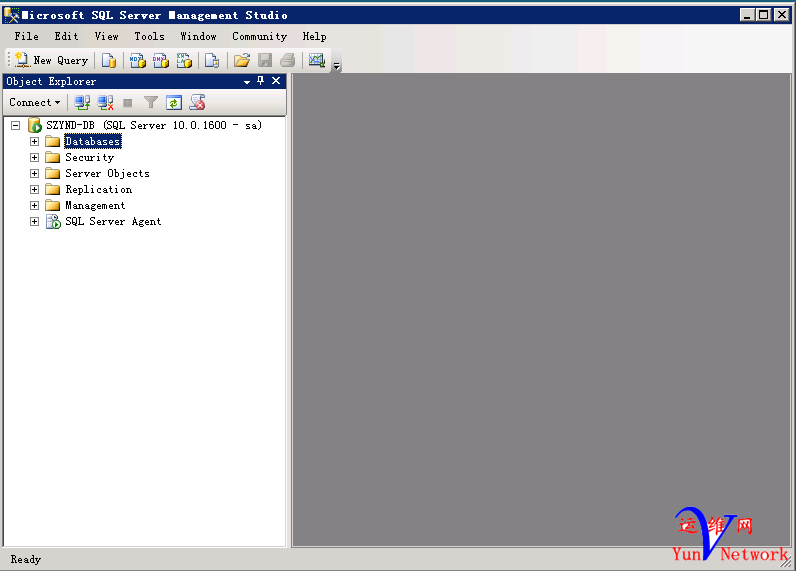Collapse the SZYND-DB server node
This screenshot has width=796, height=571.
click(16, 125)
